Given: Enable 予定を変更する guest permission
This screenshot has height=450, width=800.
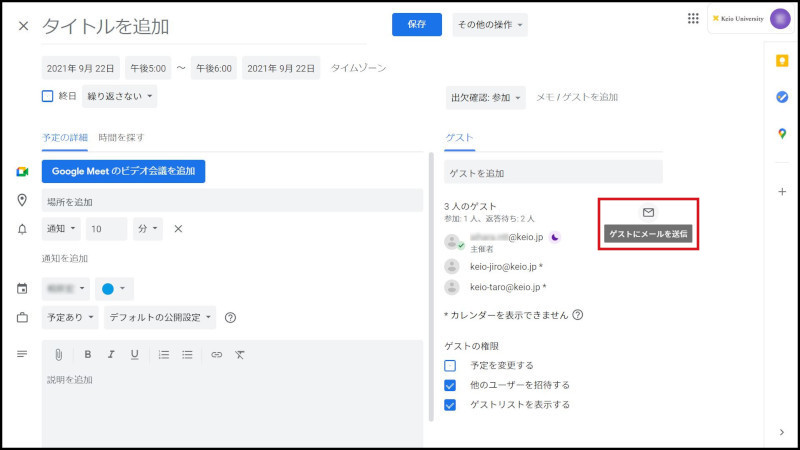Looking at the screenshot, I should pos(450,365).
